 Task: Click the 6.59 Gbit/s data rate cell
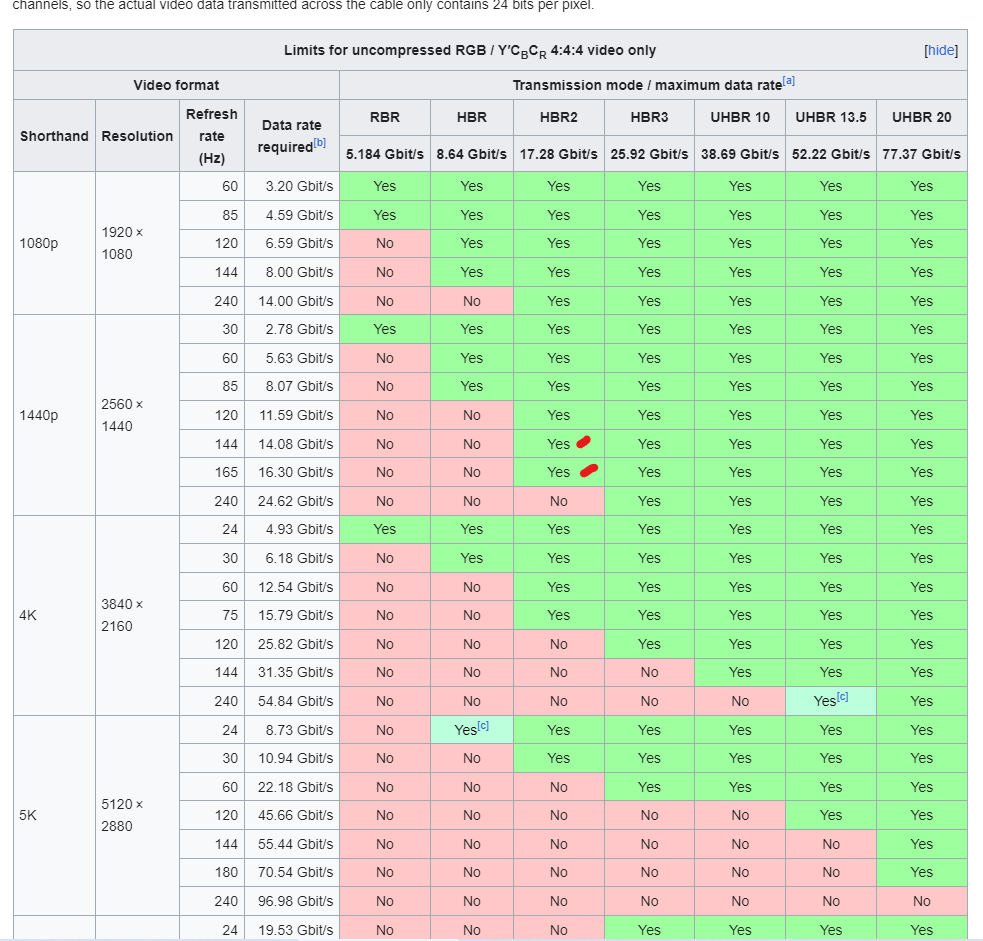point(292,243)
